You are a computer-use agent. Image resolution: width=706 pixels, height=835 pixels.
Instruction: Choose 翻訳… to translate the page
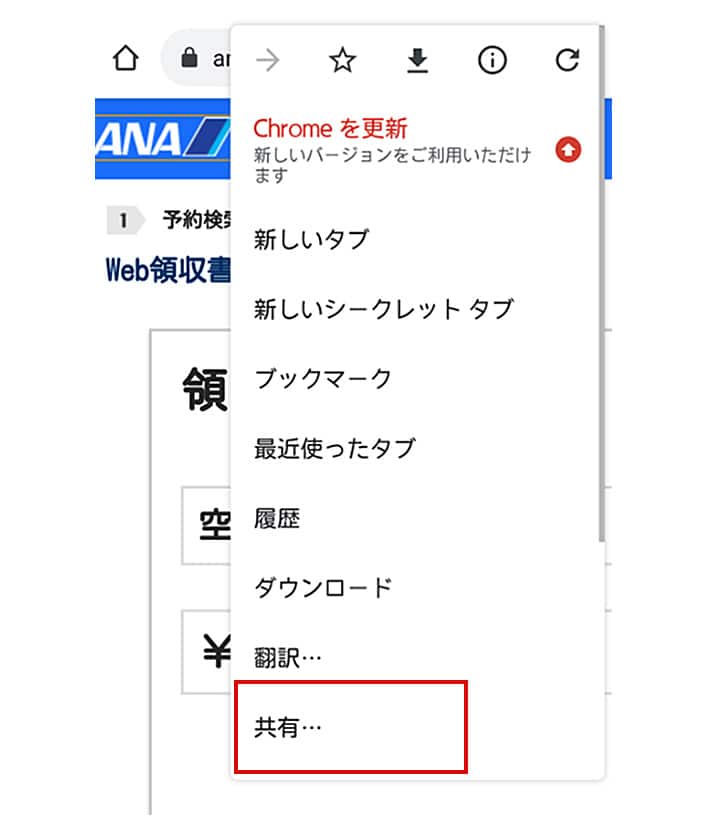[x=288, y=657]
